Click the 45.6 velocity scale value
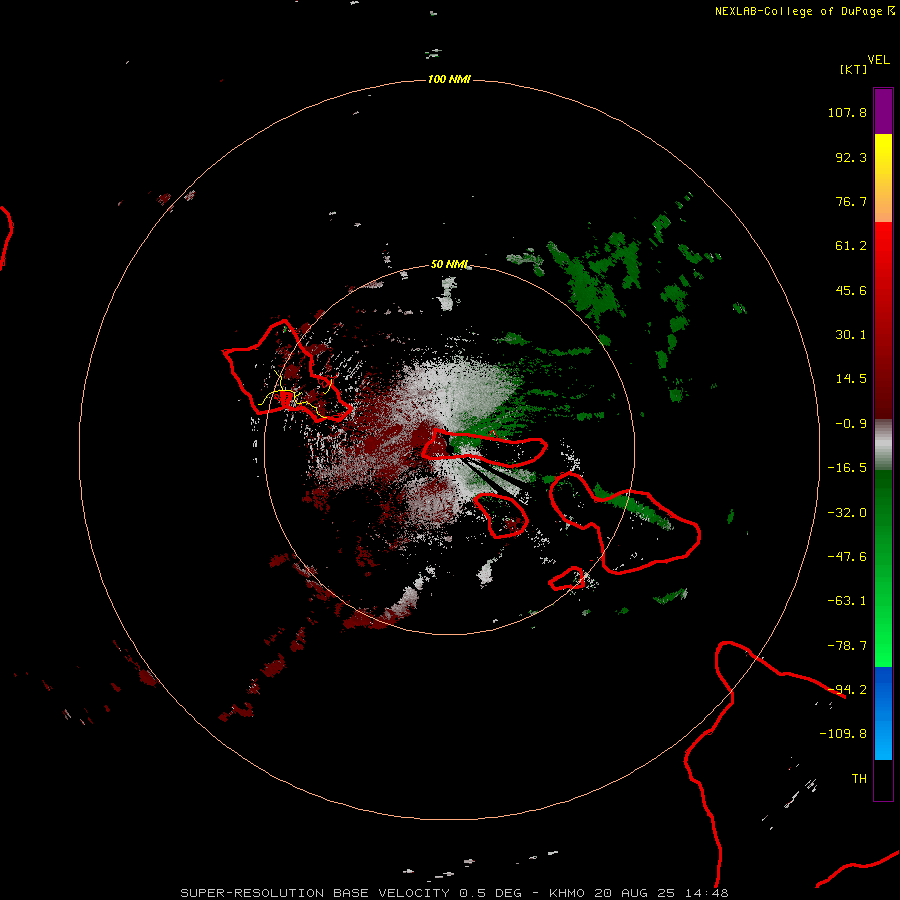This screenshot has width=900, height=900. pyautogui.click(x=851, y=290)
